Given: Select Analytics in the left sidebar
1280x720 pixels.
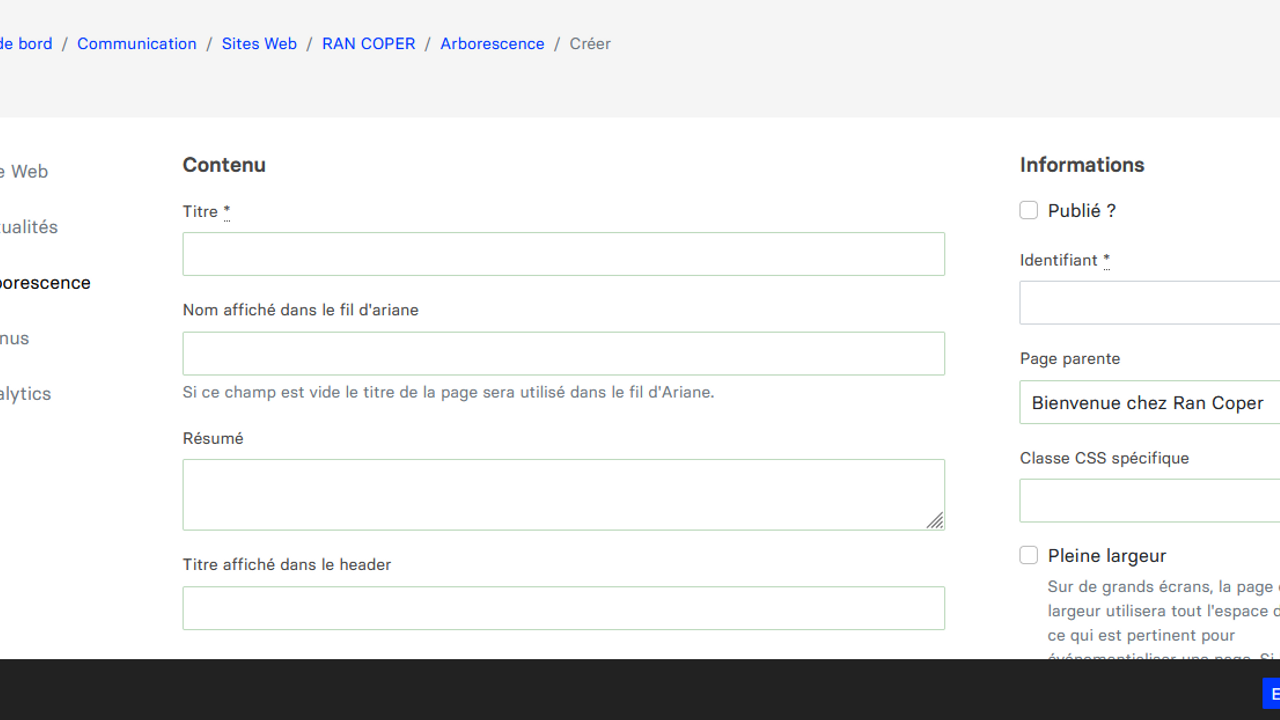Looking at the screenshot, I should [x=26, y=394].
